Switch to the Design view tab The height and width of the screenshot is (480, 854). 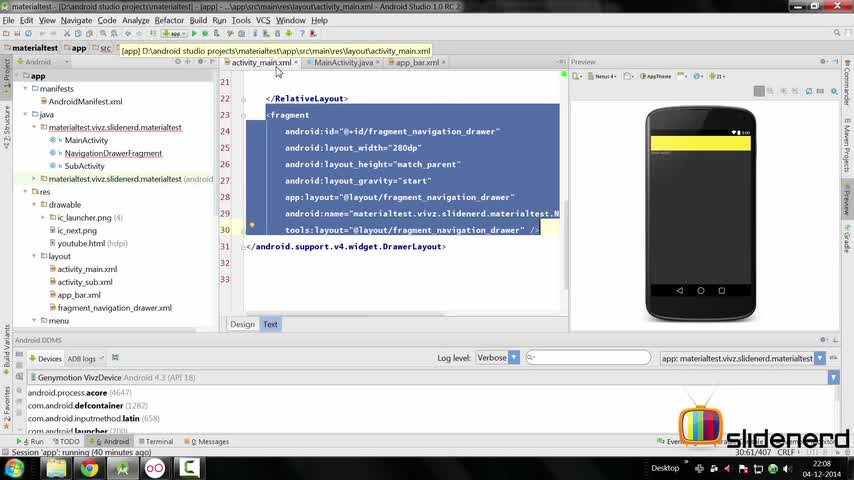242,324
